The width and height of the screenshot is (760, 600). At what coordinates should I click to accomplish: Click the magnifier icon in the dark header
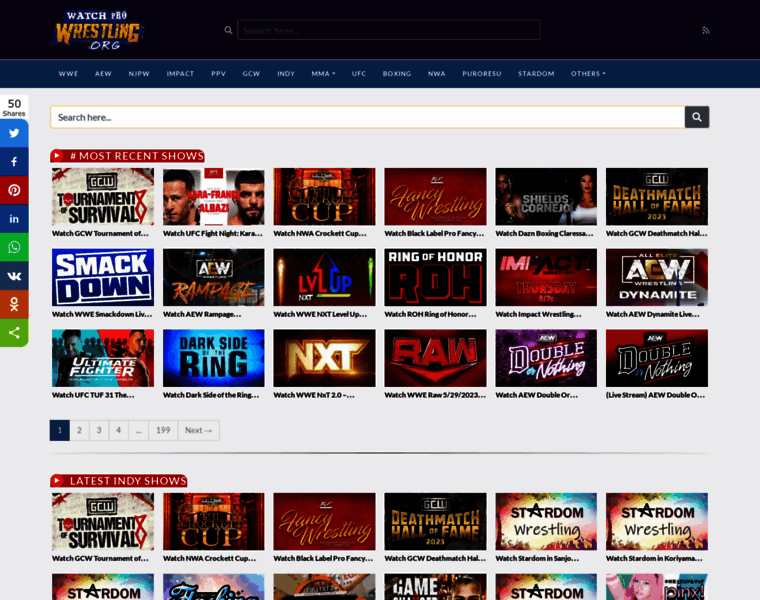click(228, 30)
